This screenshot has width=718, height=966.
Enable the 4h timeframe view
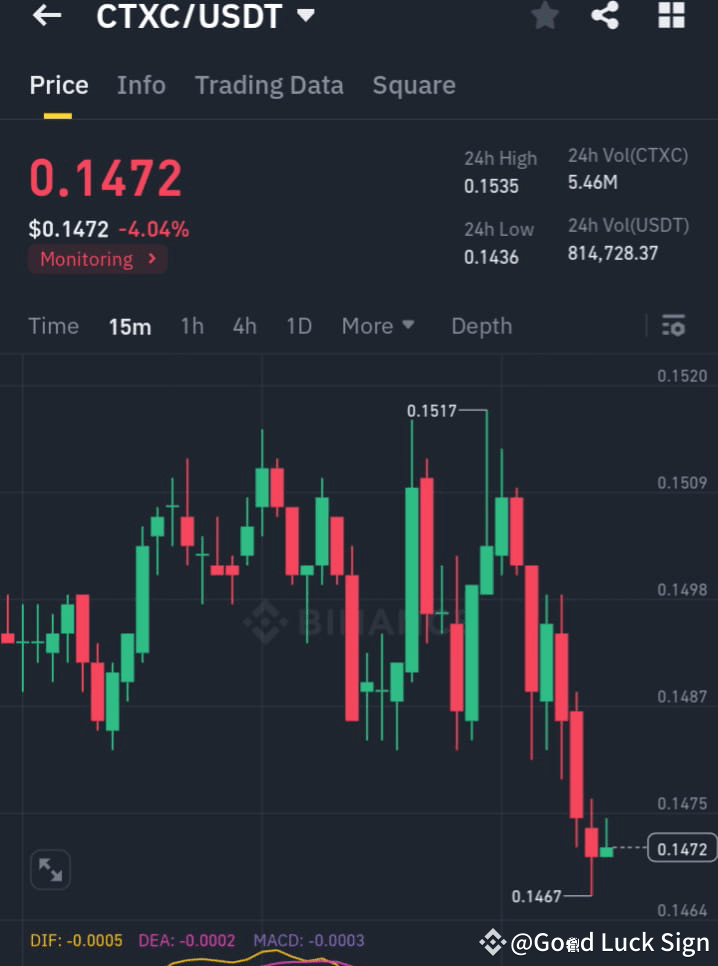click(x=244, y=326)
